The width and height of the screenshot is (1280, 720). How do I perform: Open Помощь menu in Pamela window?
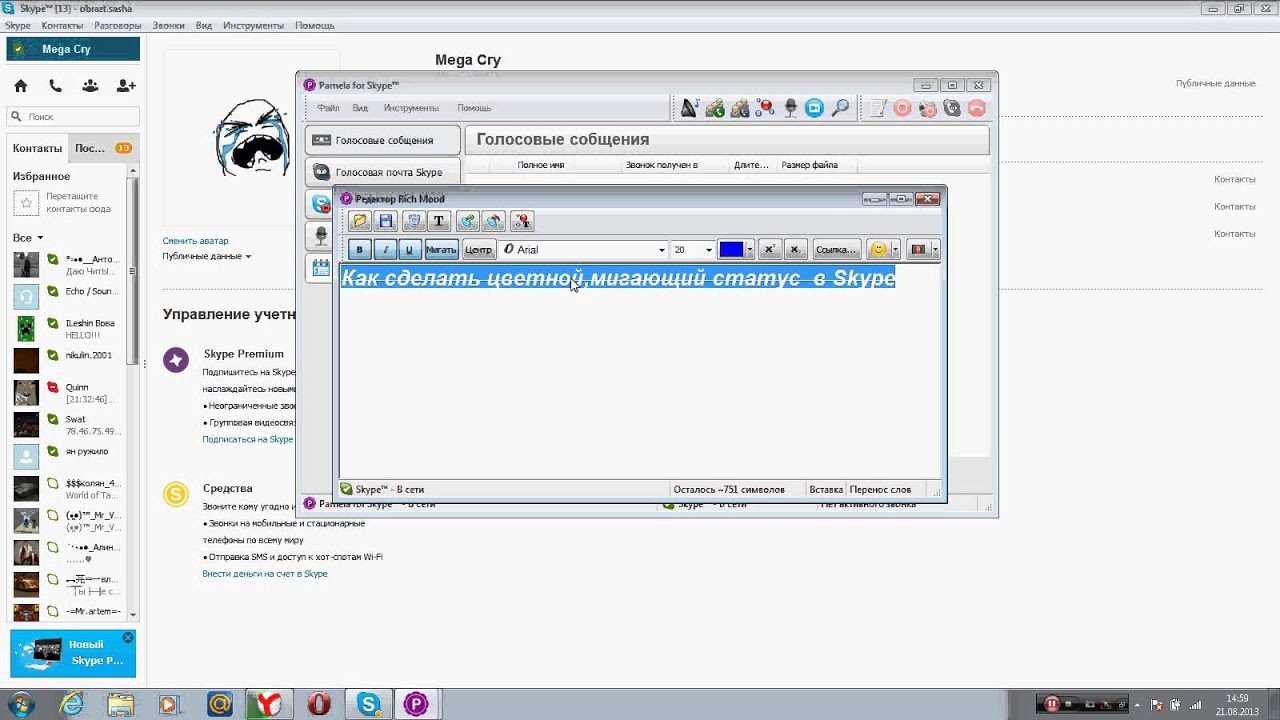pos(474,108)
